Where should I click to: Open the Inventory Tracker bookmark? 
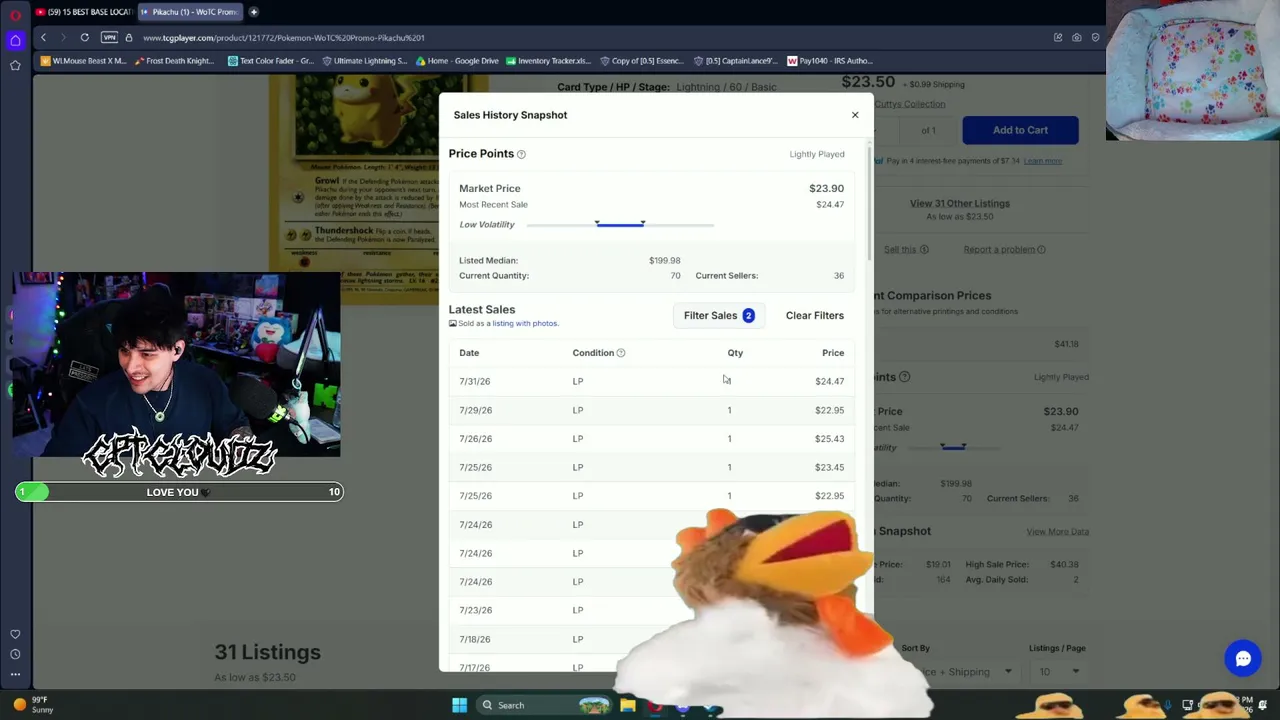(x=549, y=61)
